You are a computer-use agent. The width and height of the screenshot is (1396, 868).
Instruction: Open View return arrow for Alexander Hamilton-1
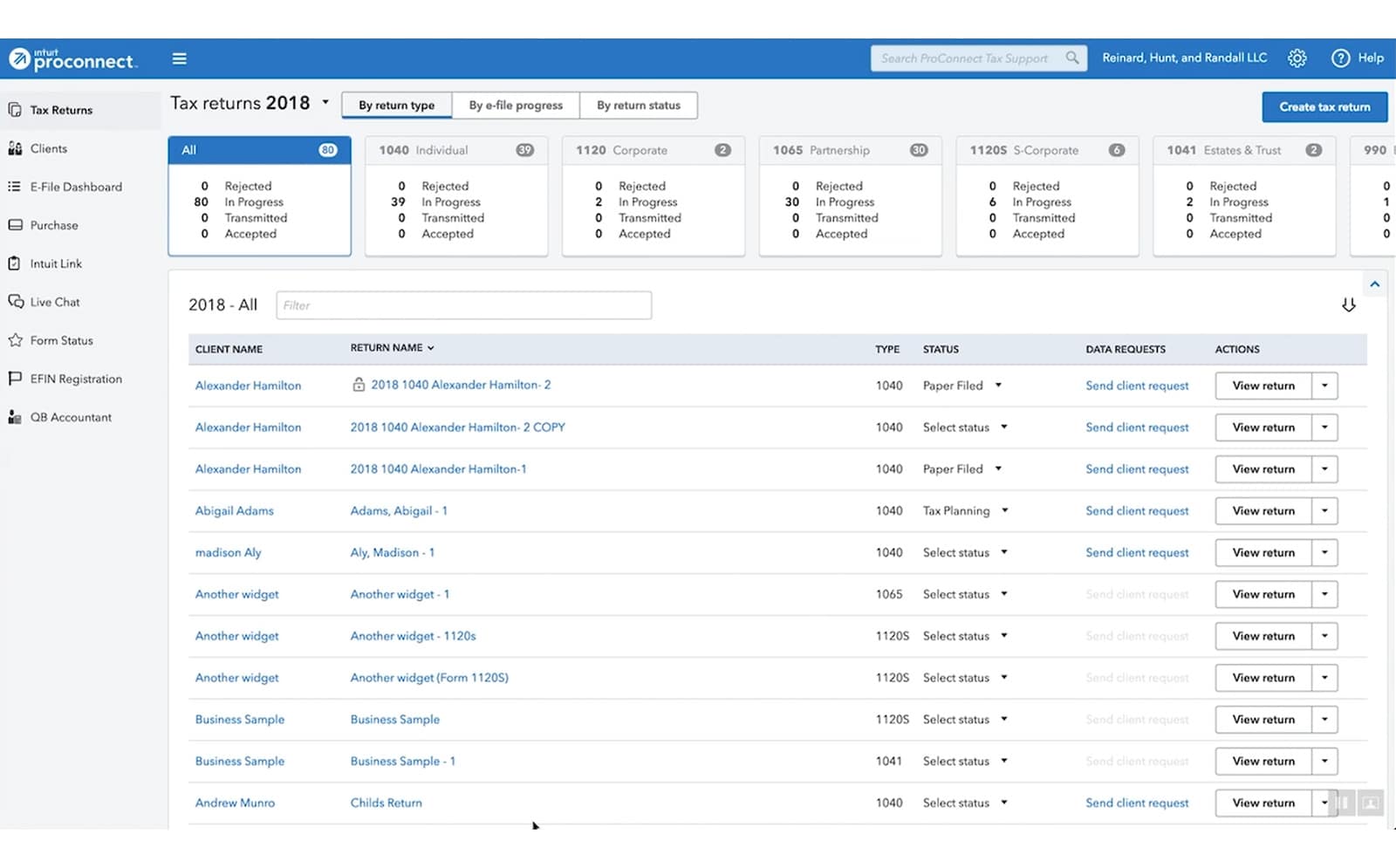(1324, 469)
